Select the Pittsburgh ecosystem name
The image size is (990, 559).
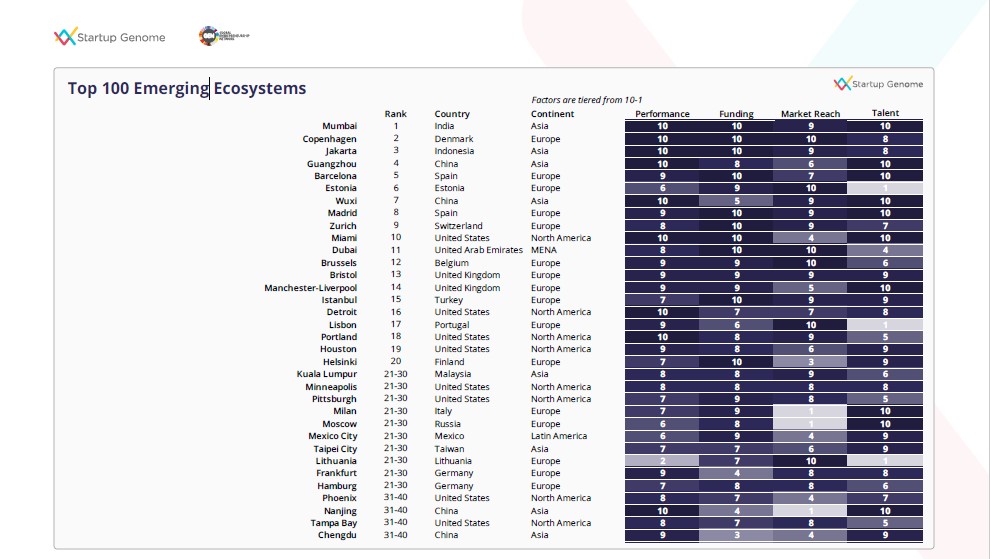click(x=335, y=399)
